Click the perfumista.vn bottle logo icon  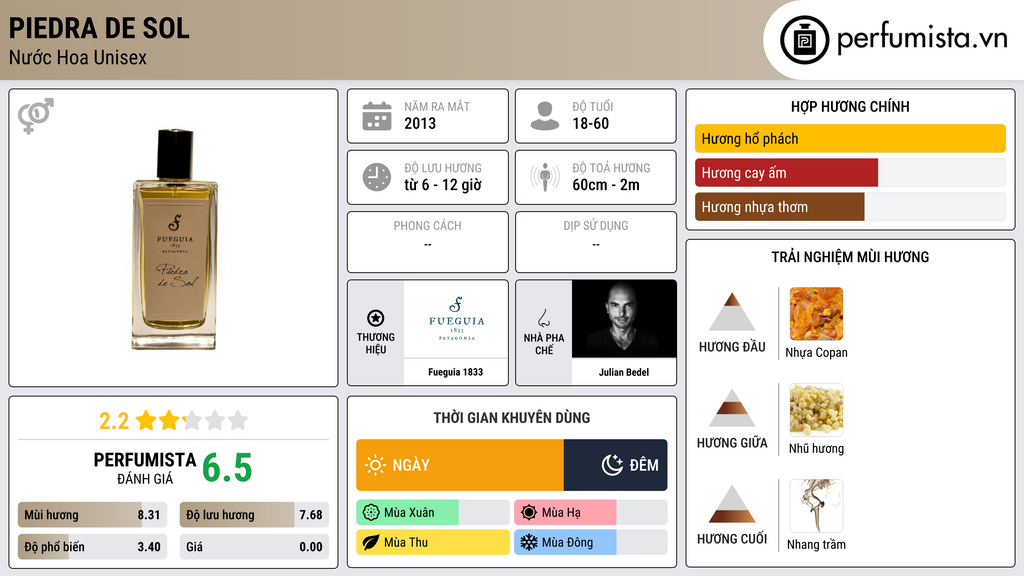click(x=804, y=40)
